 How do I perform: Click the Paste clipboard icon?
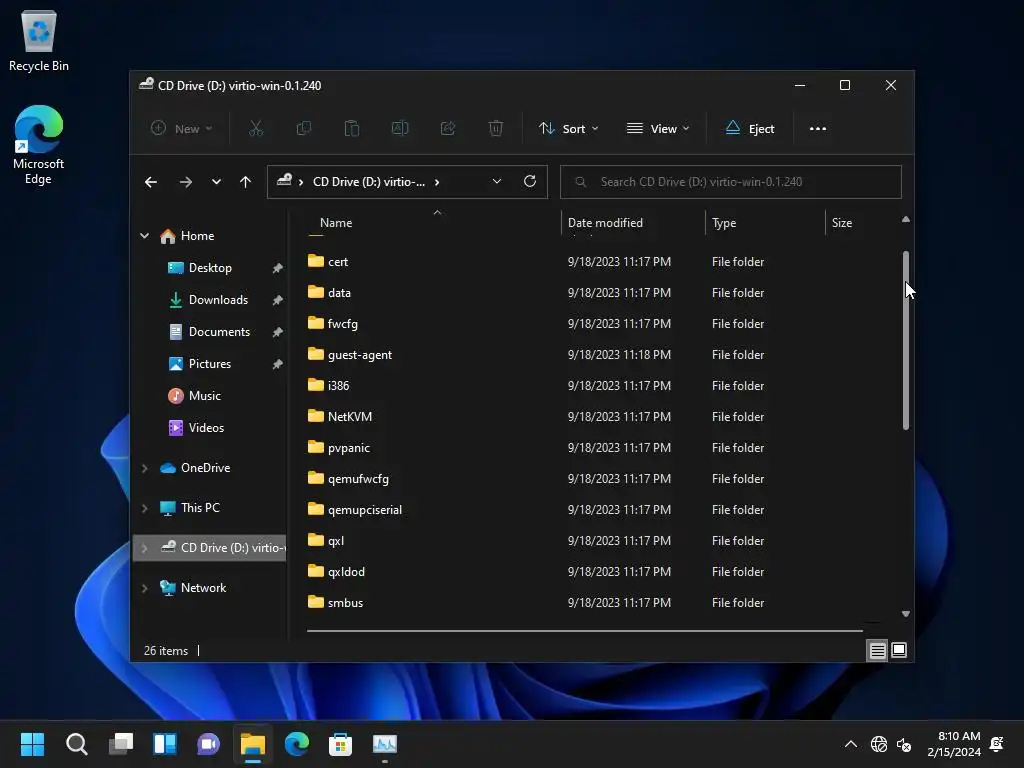pos(351,129)
